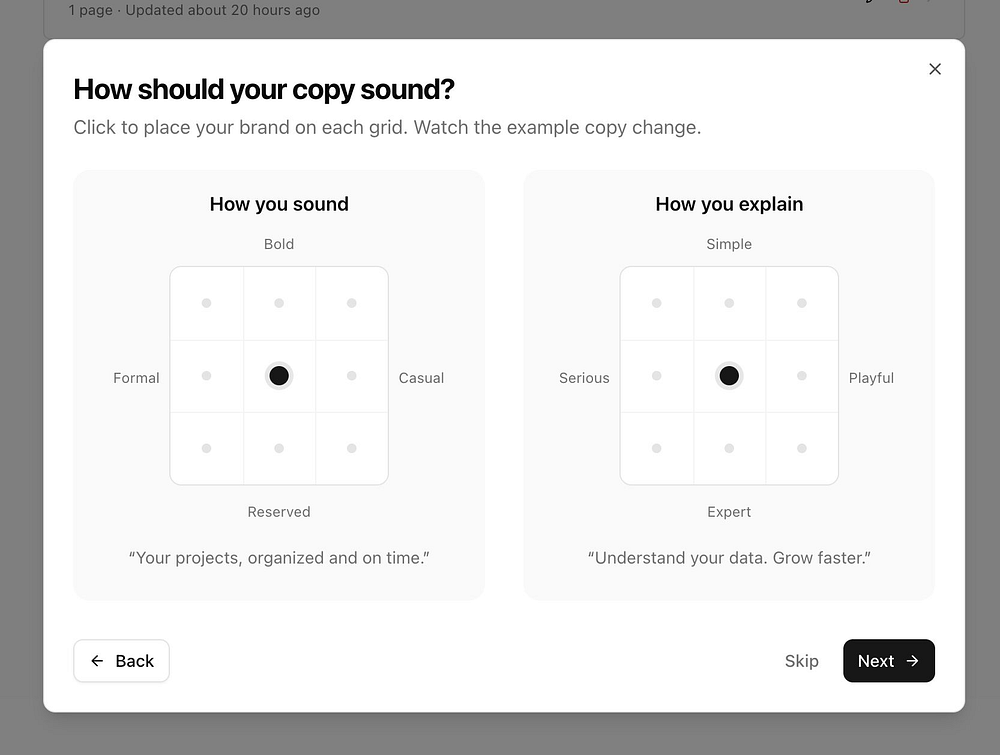Proceed with the Next button
Image resolution: width=1000 pixels, height=755 pixels.
(x=888, y=661)
